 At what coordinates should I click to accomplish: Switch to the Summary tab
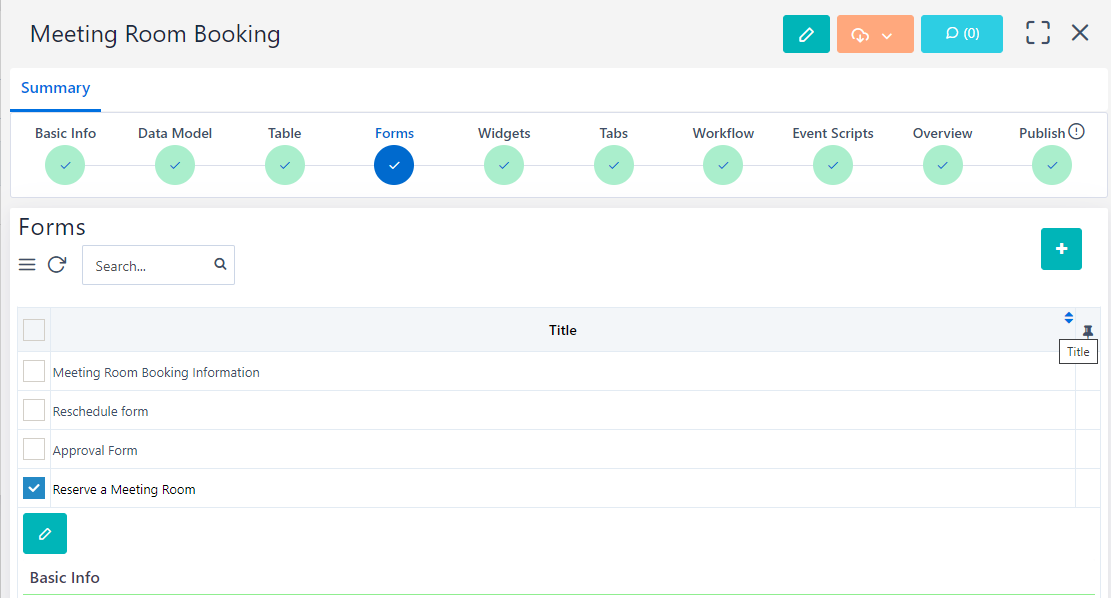(x=55, y=88)
